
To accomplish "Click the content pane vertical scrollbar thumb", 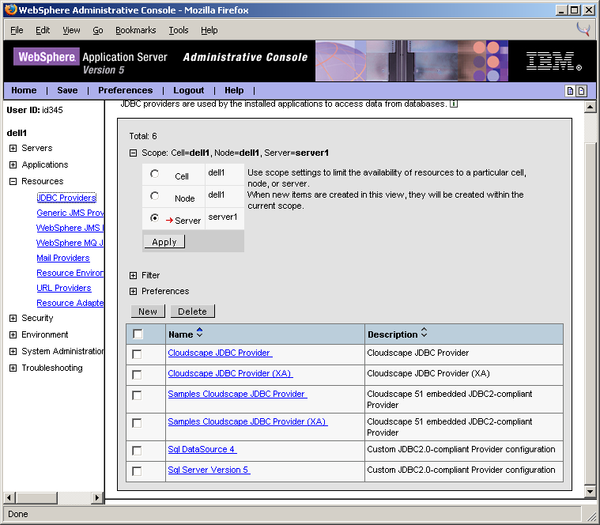I will (x=590, y=314).
